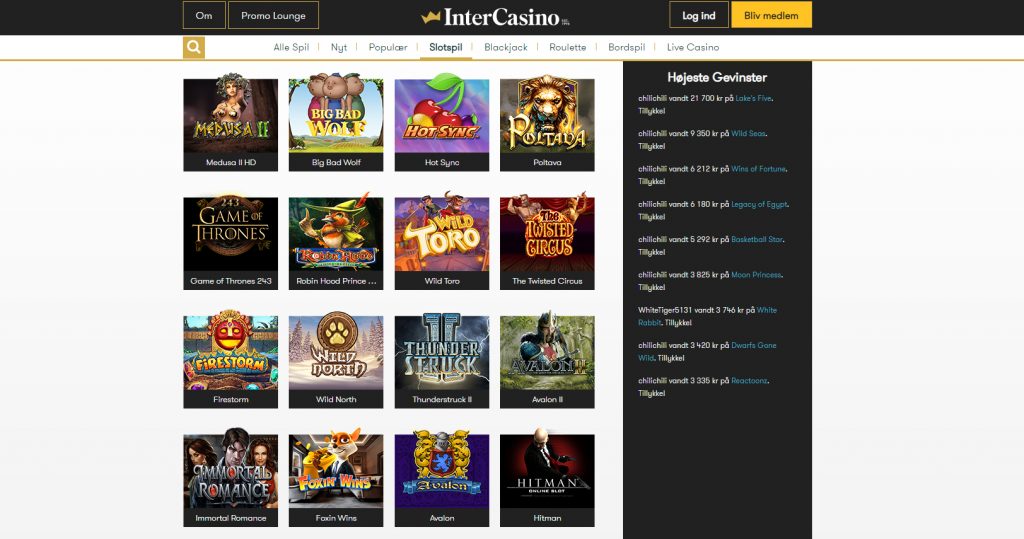Viewport: 1024px width, 539px height.
Task: Follow the Reactoonz link
Action: (749, 380)
